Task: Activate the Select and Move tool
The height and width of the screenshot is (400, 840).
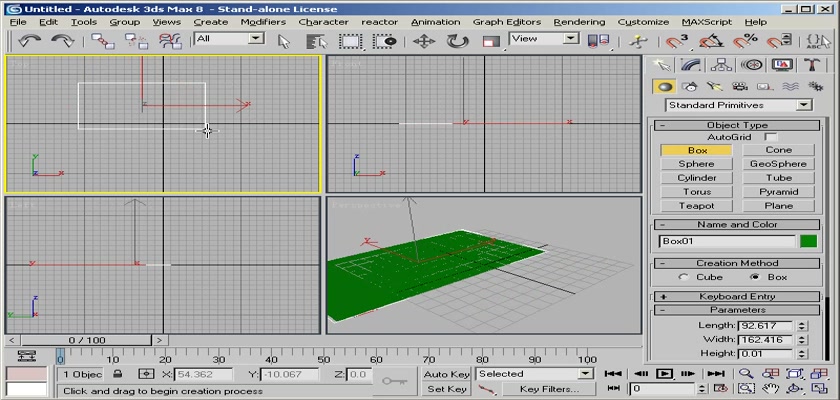Action: [x=424, y=42]
